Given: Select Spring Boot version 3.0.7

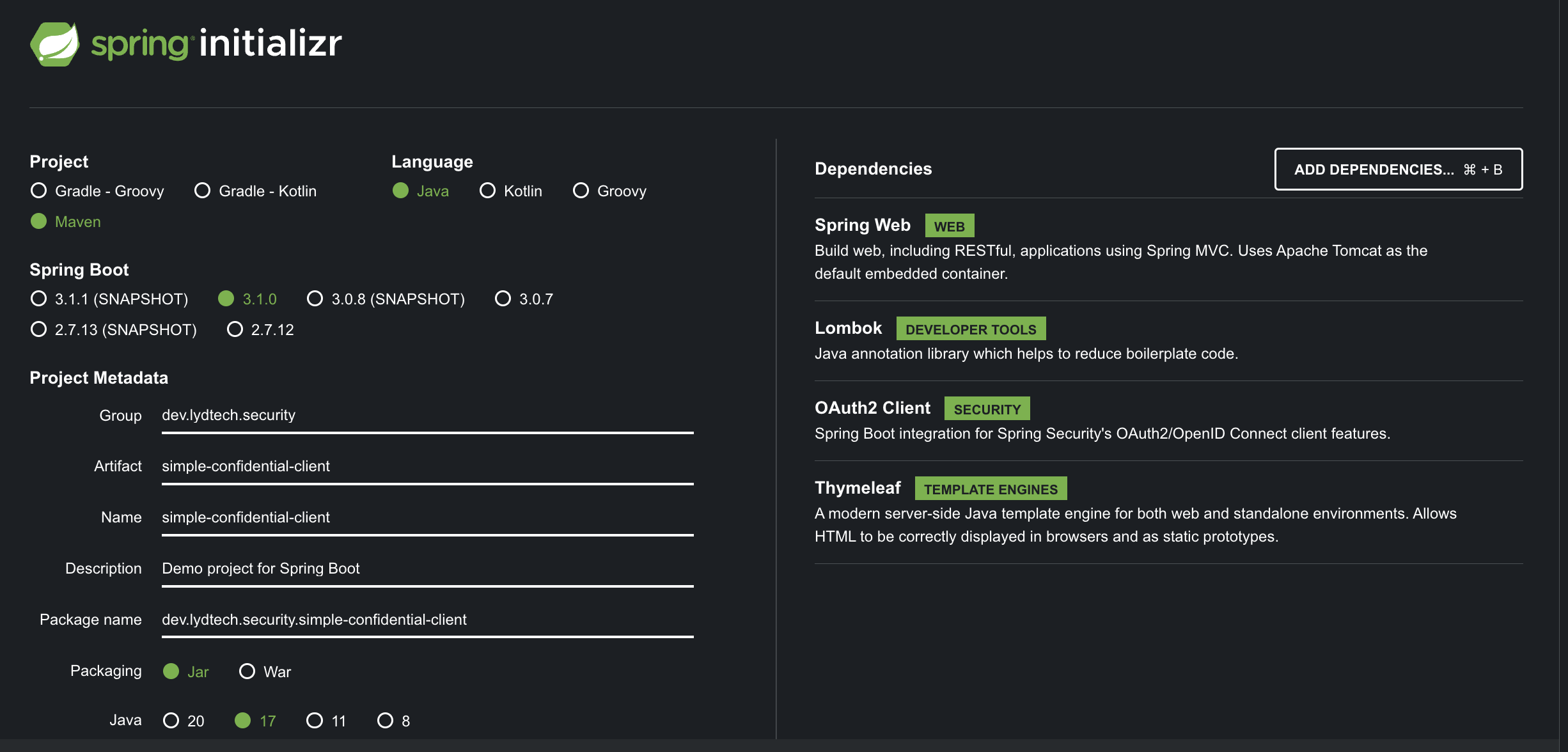Looking at the screenshot, I should pos(524,299).
